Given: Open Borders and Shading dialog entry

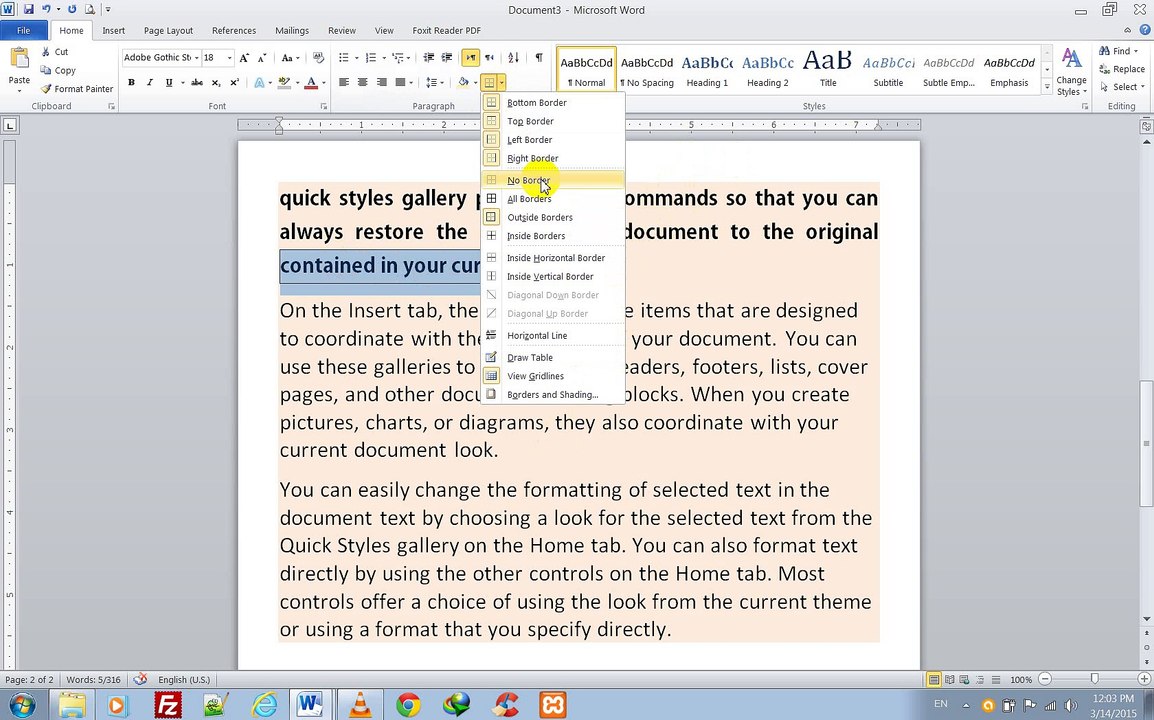Looking at the screenshot, I should [553, 395].
